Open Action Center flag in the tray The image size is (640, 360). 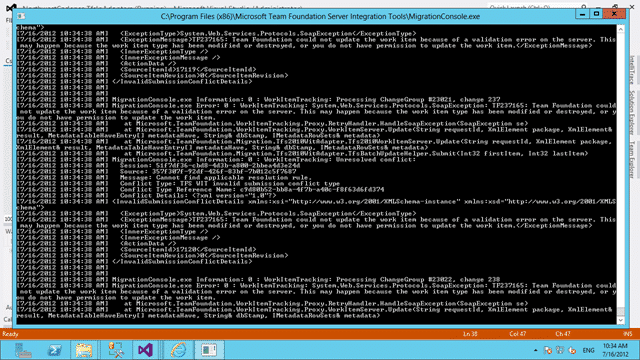point(548,350)
